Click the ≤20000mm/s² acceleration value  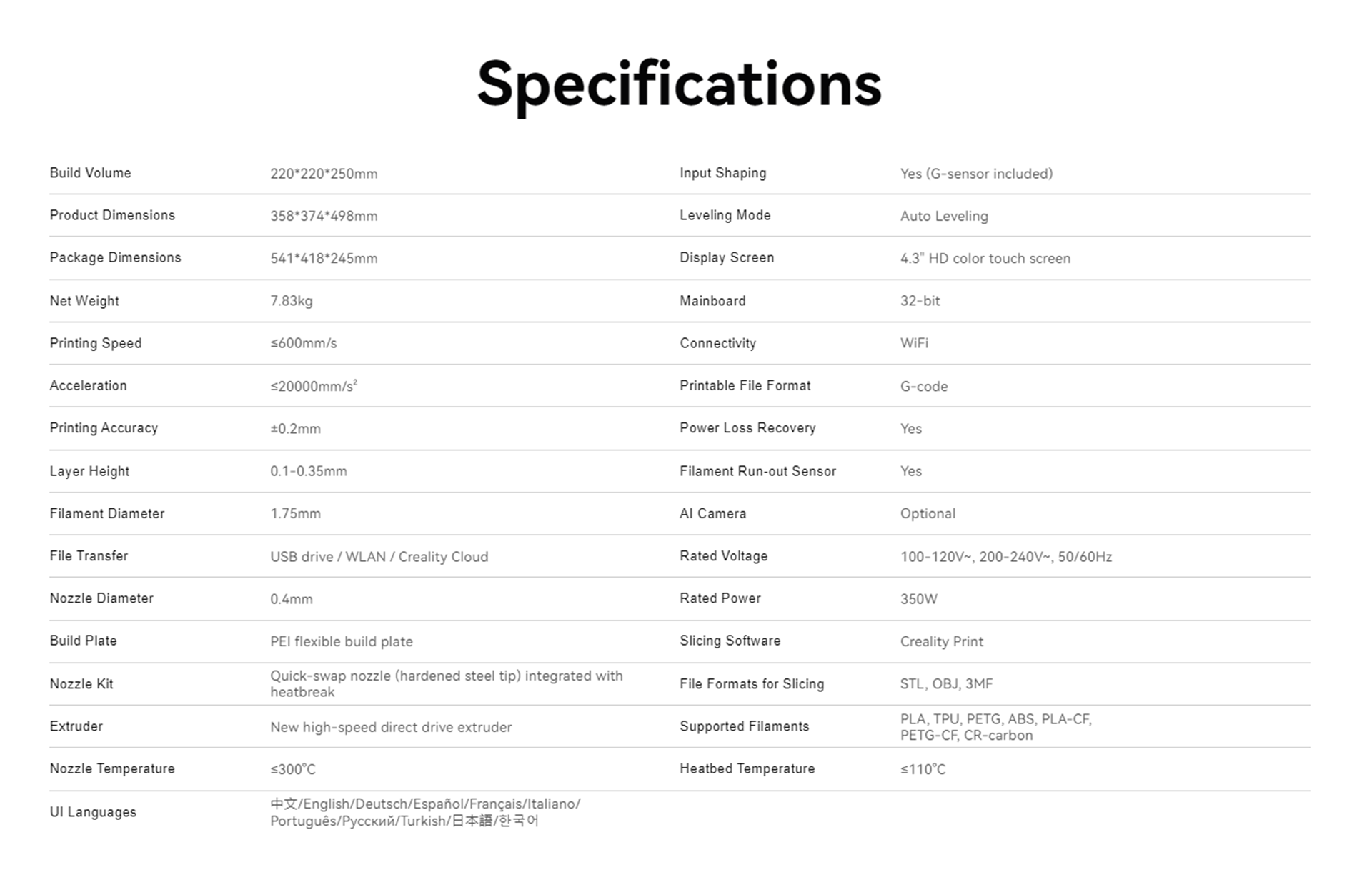pos(314,386)
